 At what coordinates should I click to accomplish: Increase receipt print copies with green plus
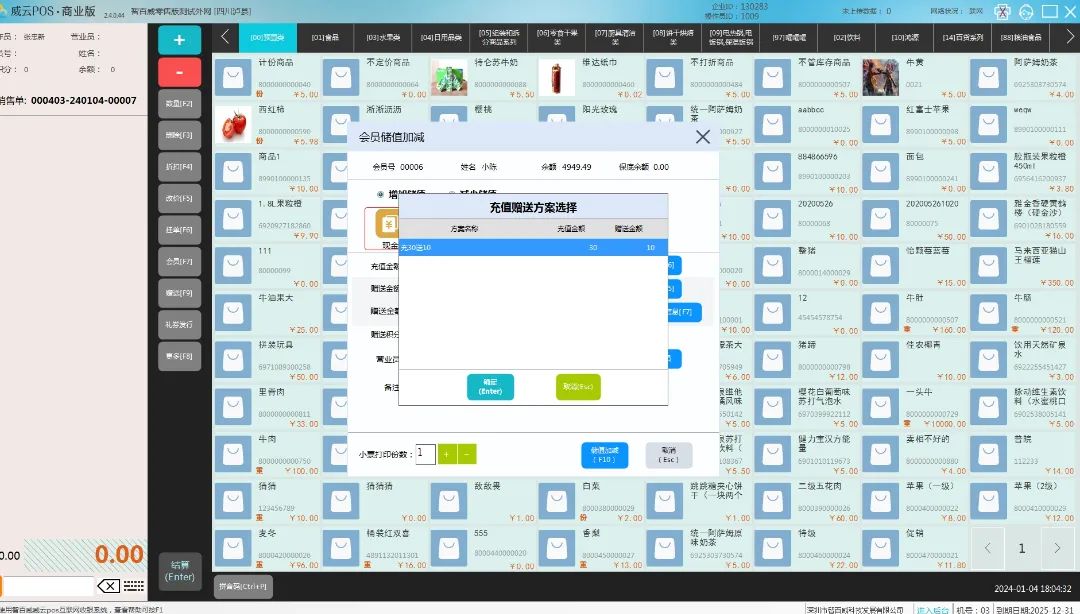(447, 454)
